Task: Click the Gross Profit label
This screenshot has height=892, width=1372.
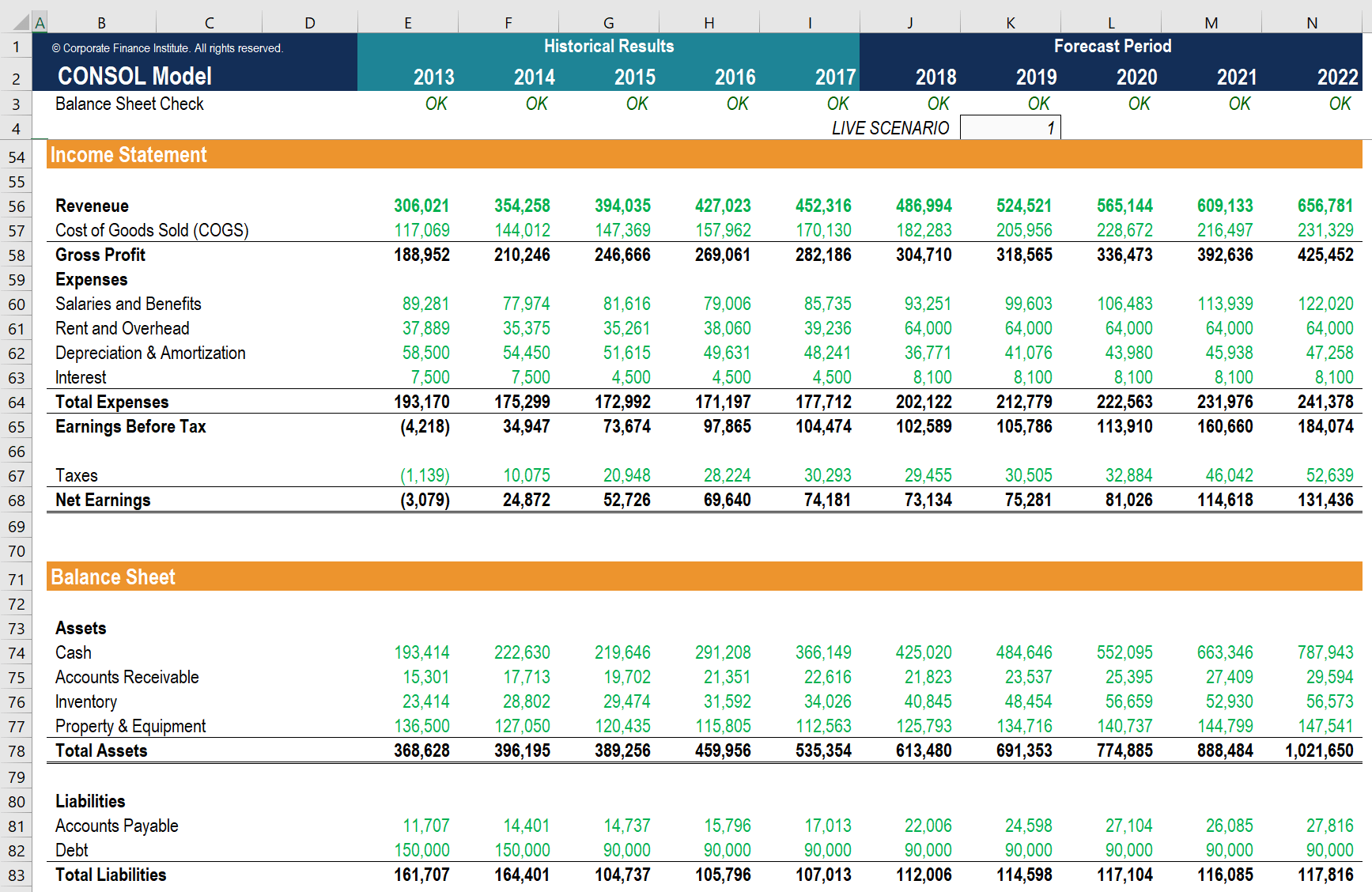Action: [x=100, y=255]
